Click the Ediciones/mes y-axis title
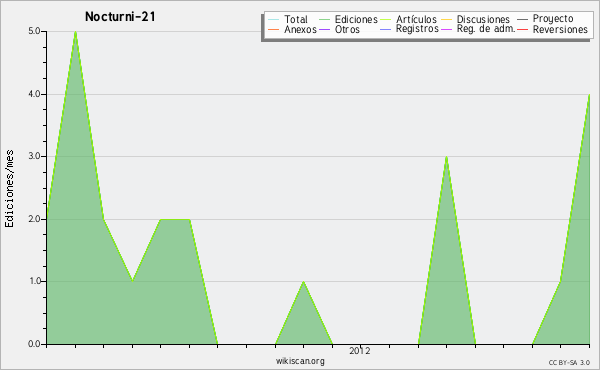 point(9,189)
